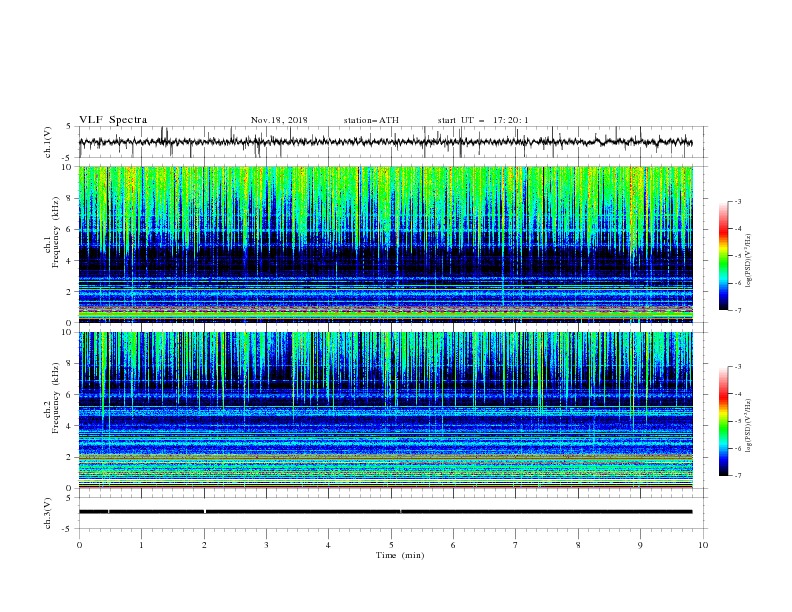Click the ch.1(V) waveform trace panel
The height and width of the screenshot is (612, 792).
point(393,142)
